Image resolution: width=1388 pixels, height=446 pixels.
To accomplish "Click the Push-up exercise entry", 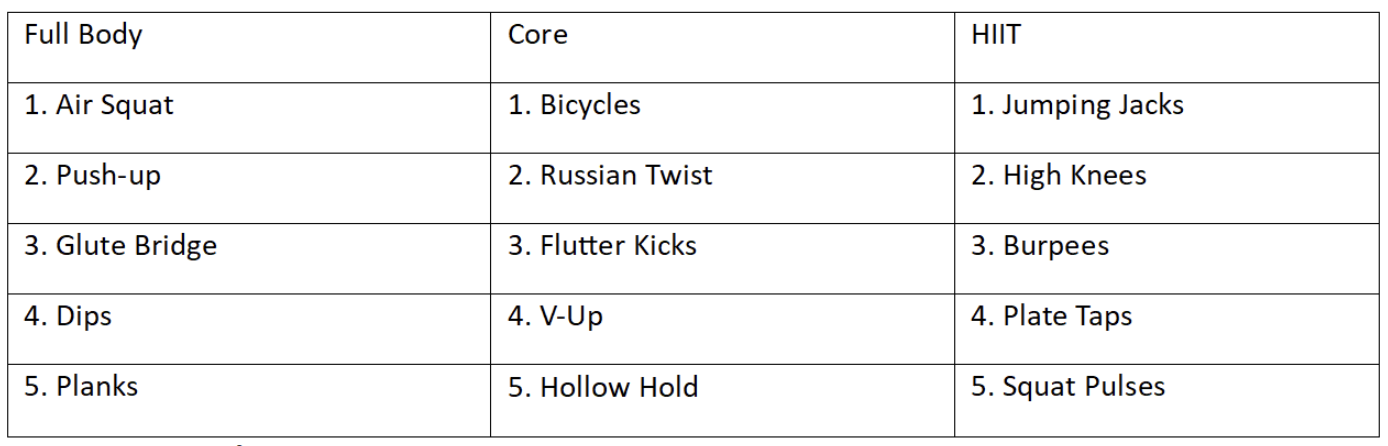I will tap(92, 176).
